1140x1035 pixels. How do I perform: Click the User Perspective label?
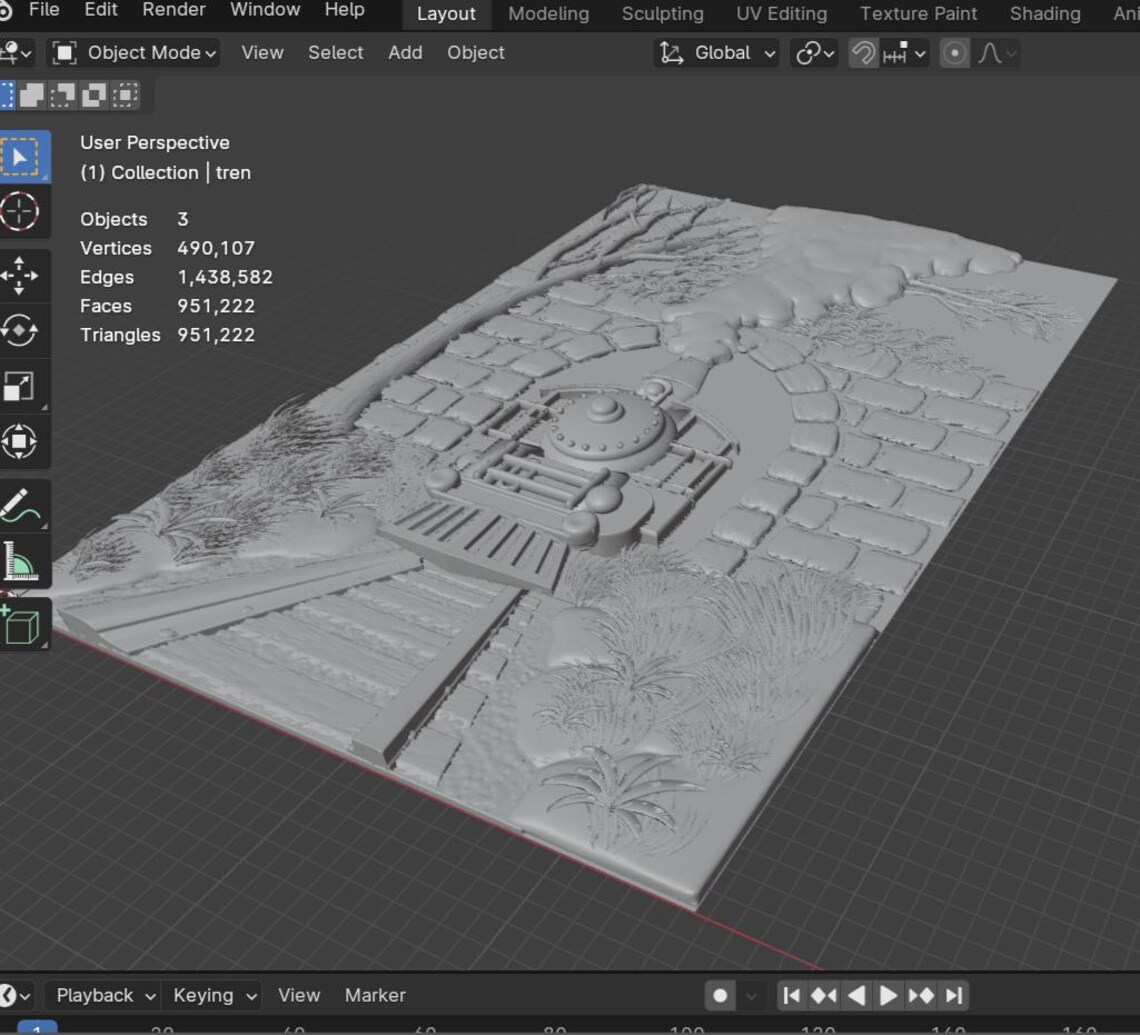tap(155, 142)
